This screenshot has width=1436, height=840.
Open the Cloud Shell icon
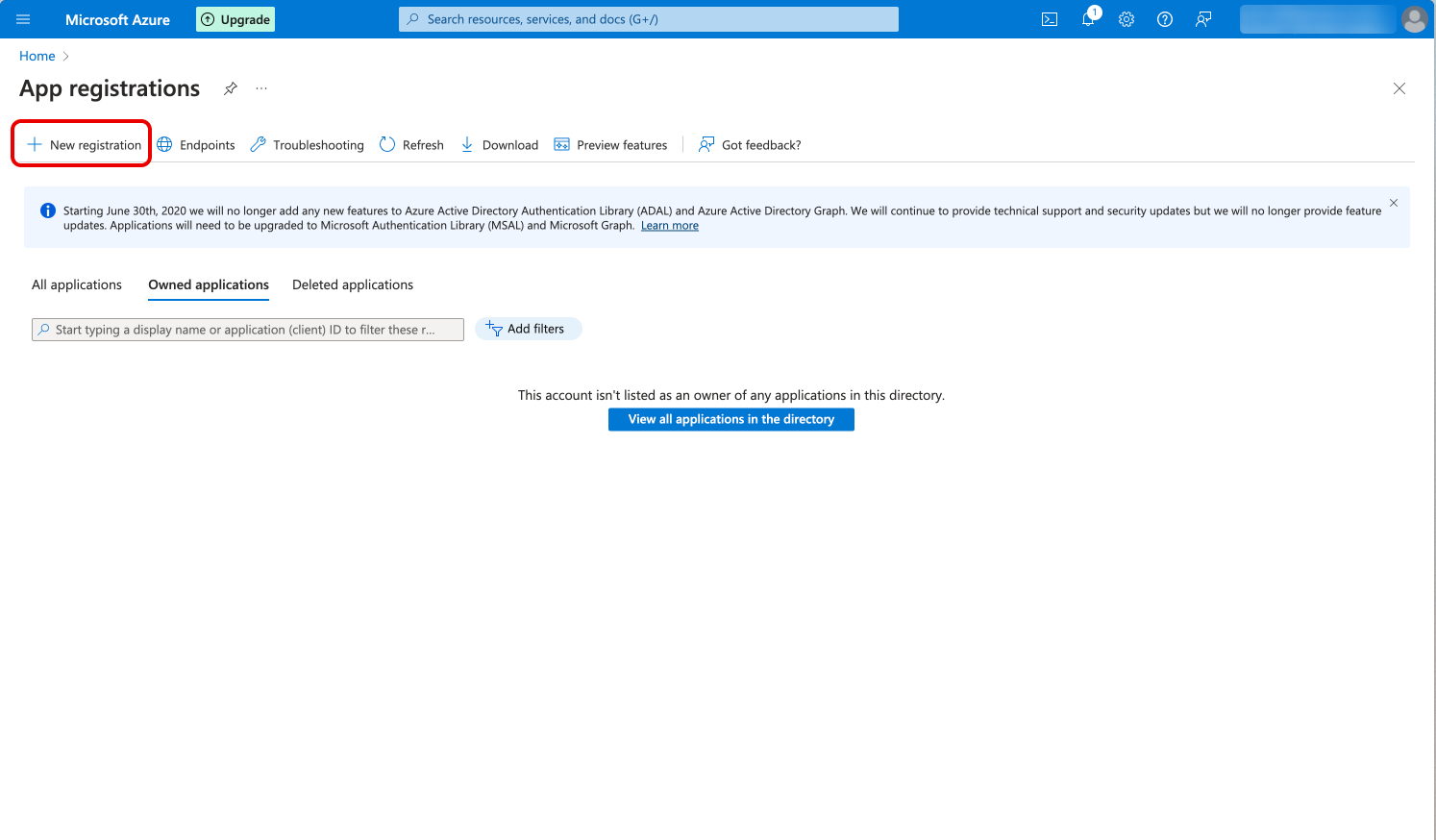(x=1050, y=19)
